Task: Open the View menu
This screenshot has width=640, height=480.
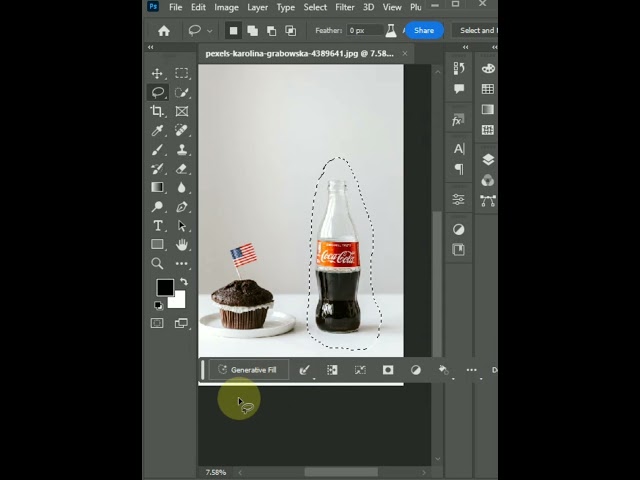Action: (x=392, y=7)
